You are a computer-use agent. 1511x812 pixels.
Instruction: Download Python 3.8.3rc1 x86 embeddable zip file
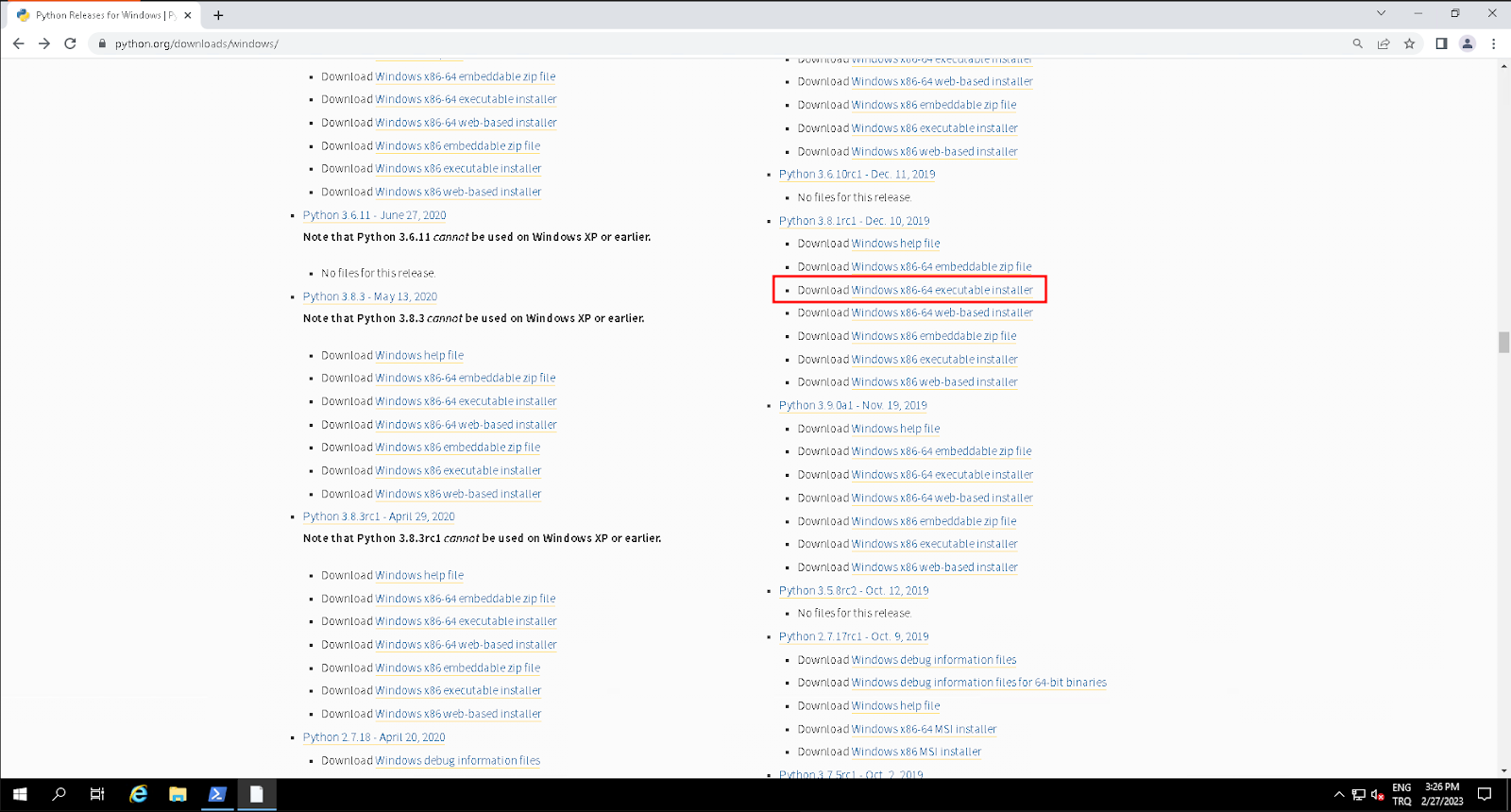pos(457,668)
